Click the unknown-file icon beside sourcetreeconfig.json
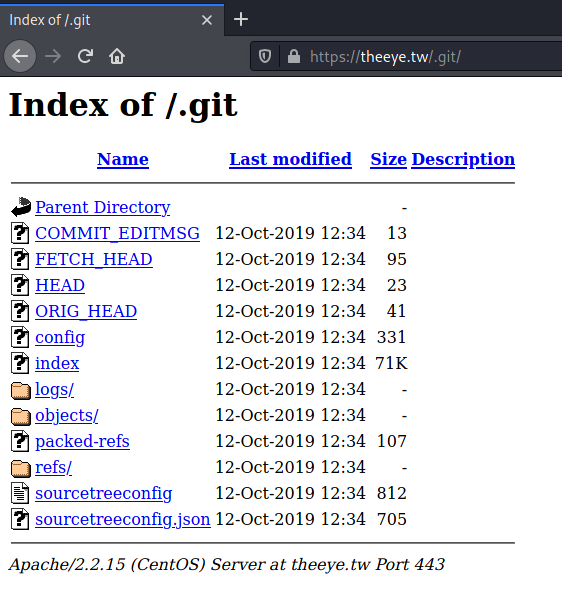Image resolution: width=562 pixels, height=612 pixels. (20, 519)
